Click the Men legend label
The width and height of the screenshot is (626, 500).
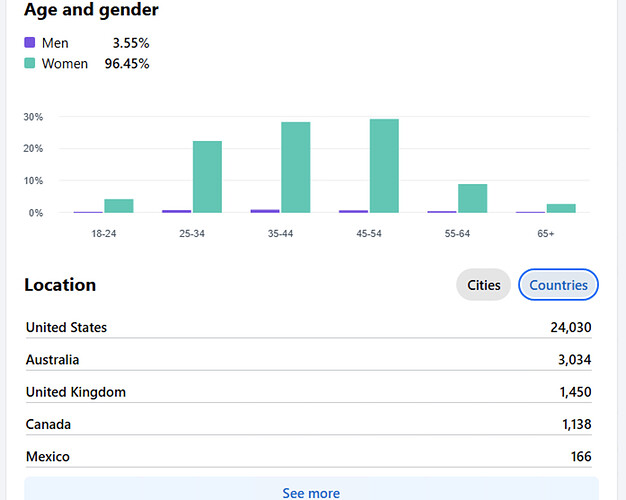point(55,43)
